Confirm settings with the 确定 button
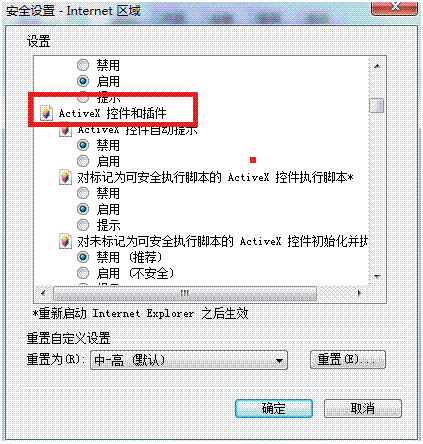The image size is (423, 444). coord(274,408)
